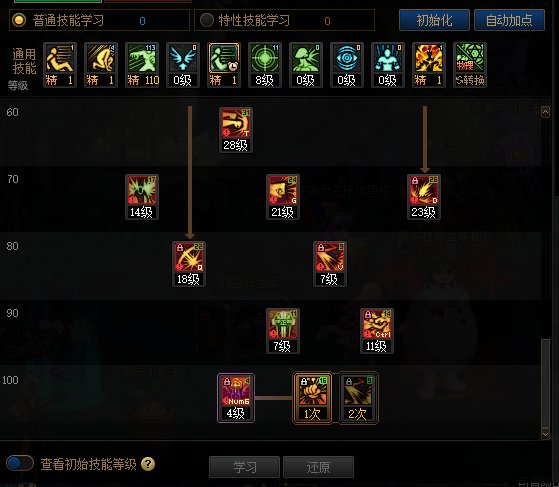Click the 自动加点 auto-assign button
This screenshot has width=559, height=487.
509,20
